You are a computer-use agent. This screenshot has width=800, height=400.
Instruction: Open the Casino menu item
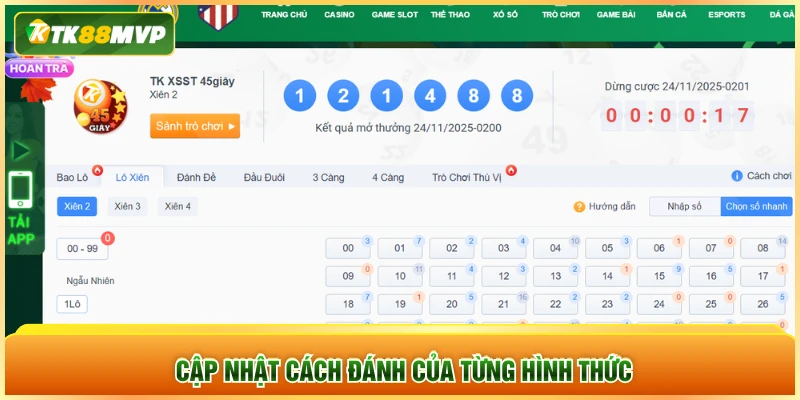[339, 15]
